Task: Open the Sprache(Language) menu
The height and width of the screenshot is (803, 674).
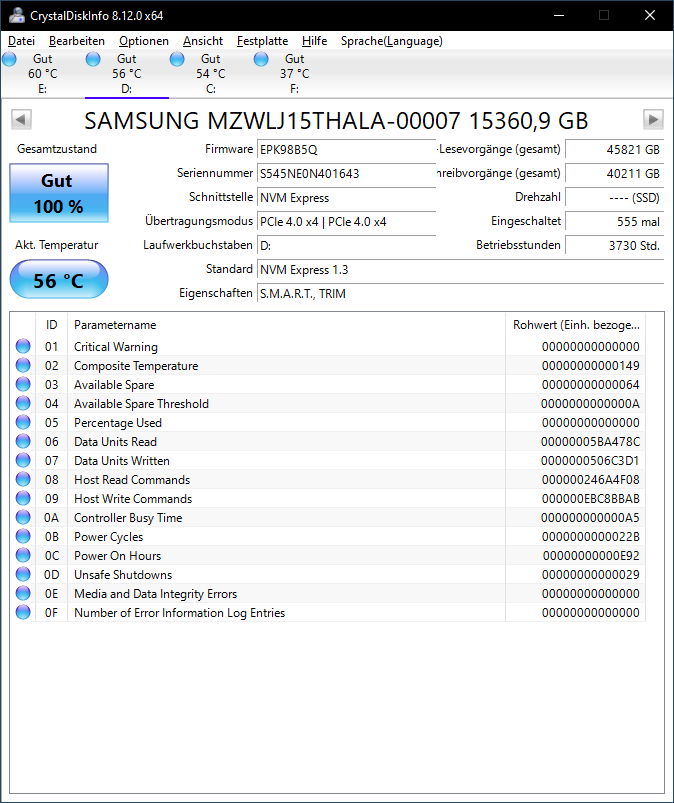Action: coord(392,41)
